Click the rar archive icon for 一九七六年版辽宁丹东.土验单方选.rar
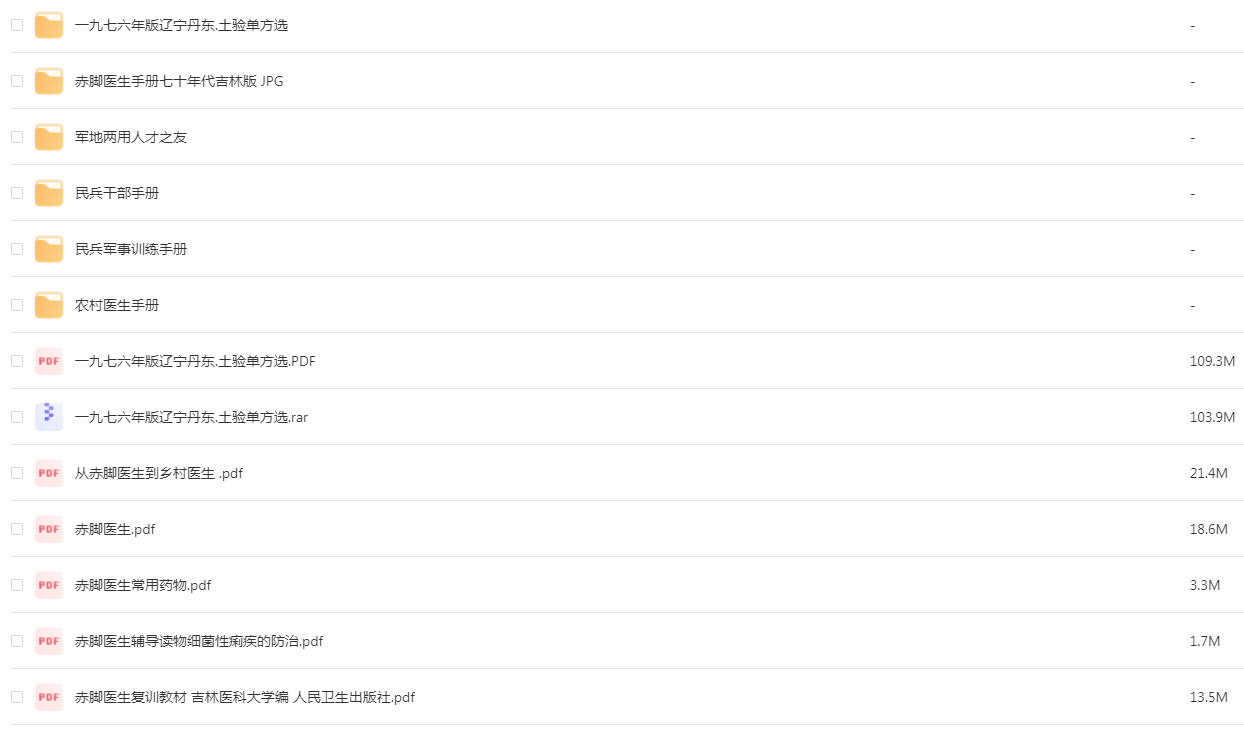 tap(49, 417)
